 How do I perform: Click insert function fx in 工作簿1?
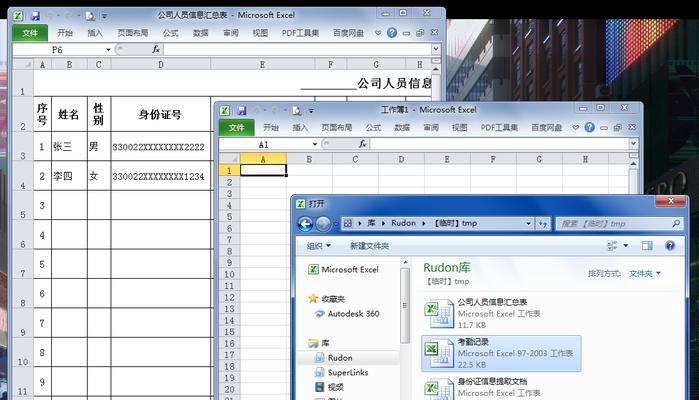click(362, 144)
